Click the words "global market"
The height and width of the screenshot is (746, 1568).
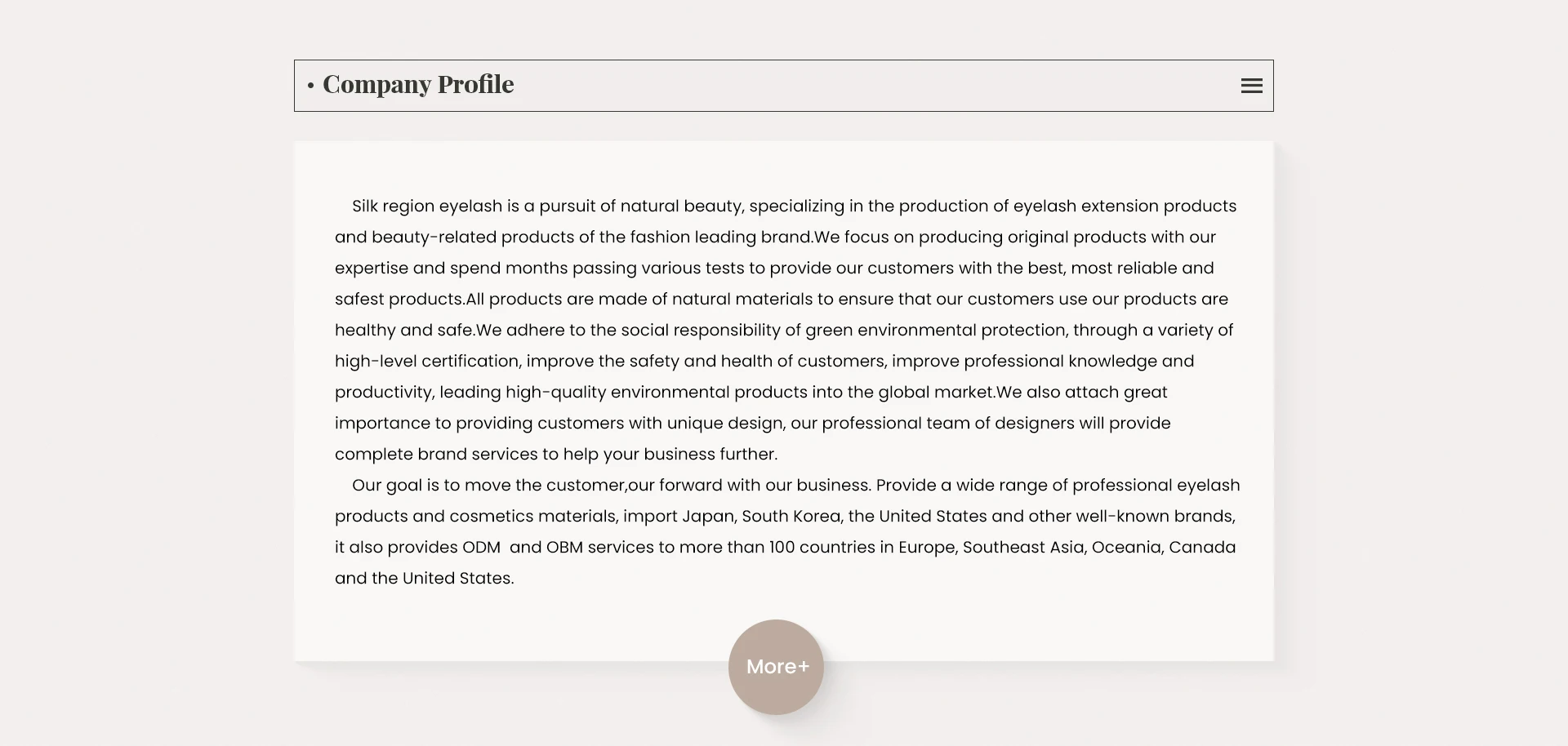tap(936, 393)
